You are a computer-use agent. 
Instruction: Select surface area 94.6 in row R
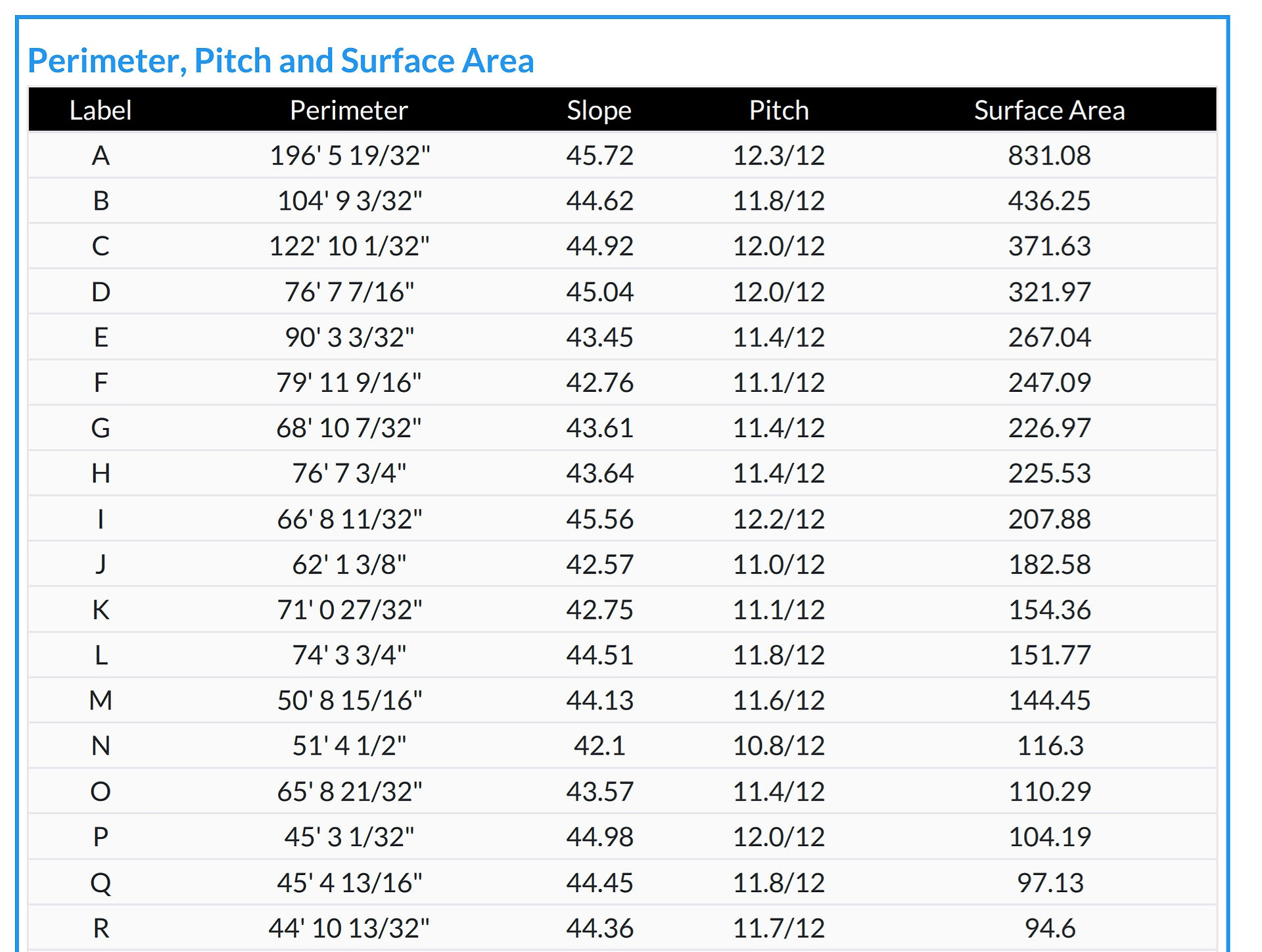click(1050, 928)
